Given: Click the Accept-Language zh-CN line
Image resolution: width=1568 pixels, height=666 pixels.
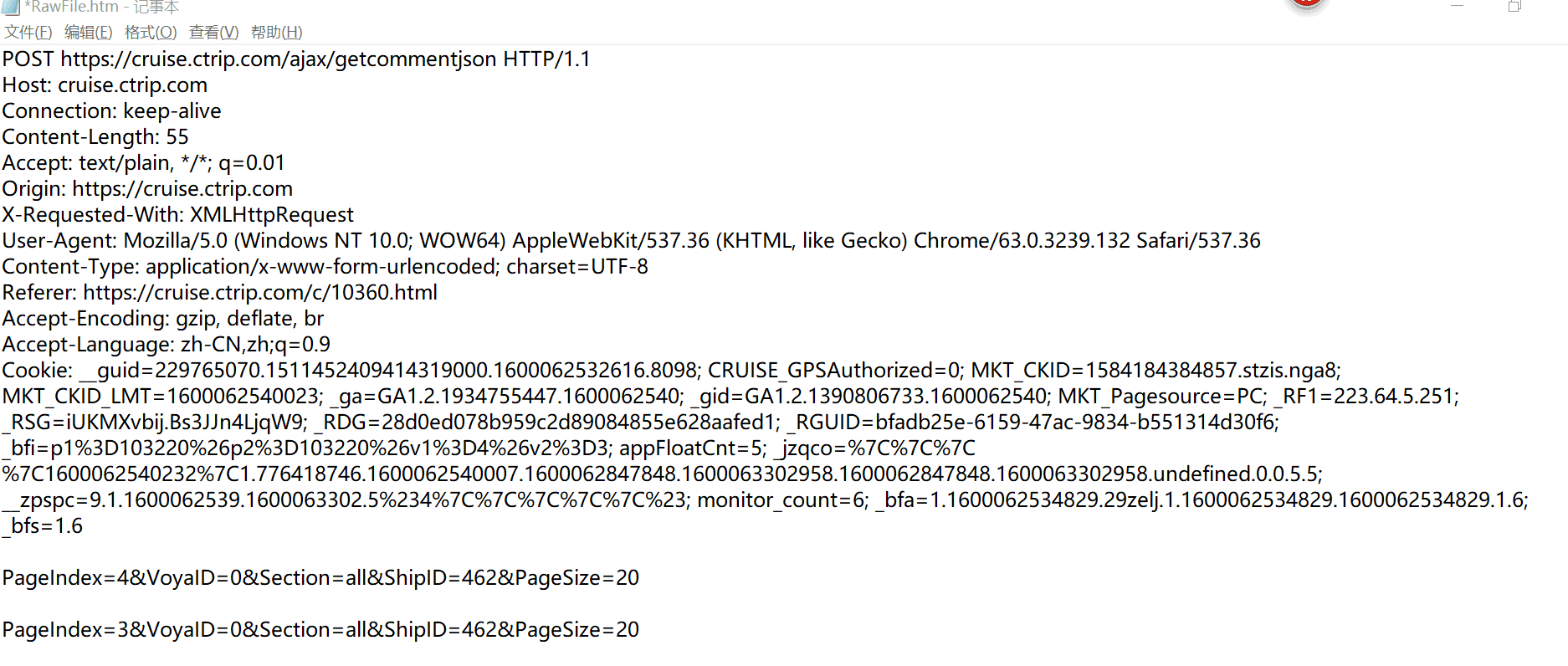Looking at the screenshot, I should tap(166, 345).
